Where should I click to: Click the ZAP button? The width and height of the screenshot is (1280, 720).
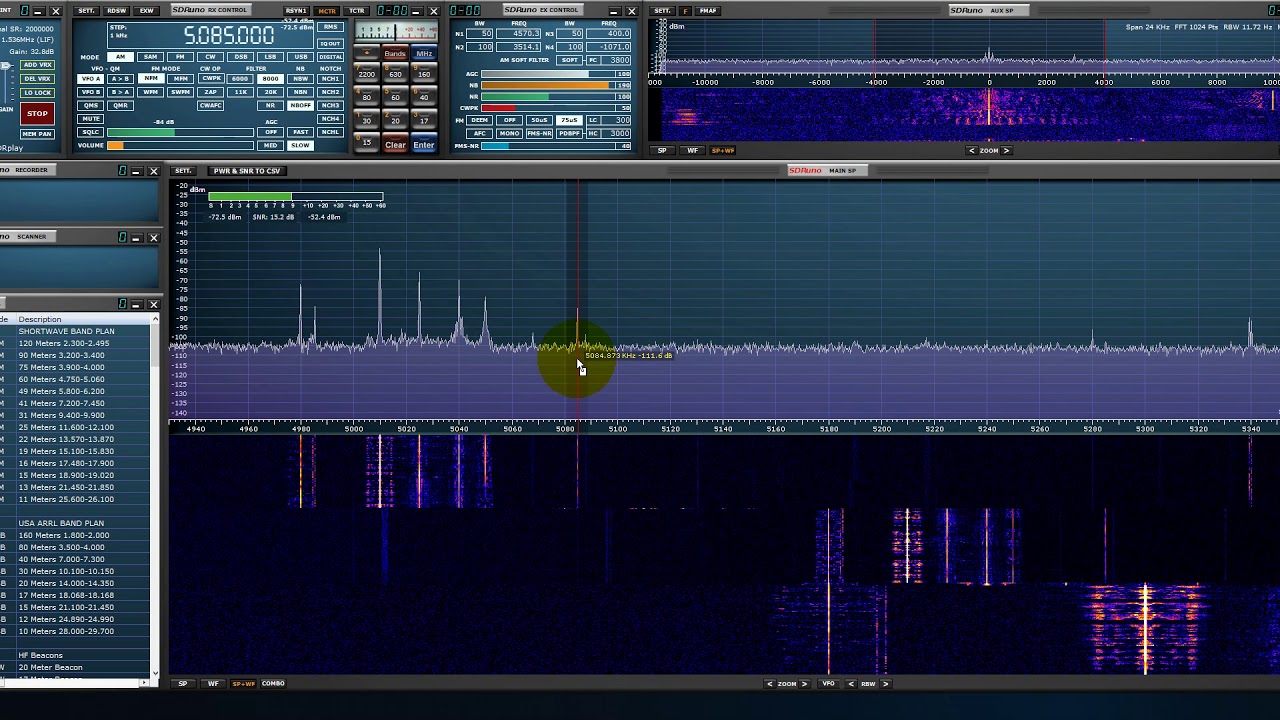pyautogui.click(x=211, y=92)
